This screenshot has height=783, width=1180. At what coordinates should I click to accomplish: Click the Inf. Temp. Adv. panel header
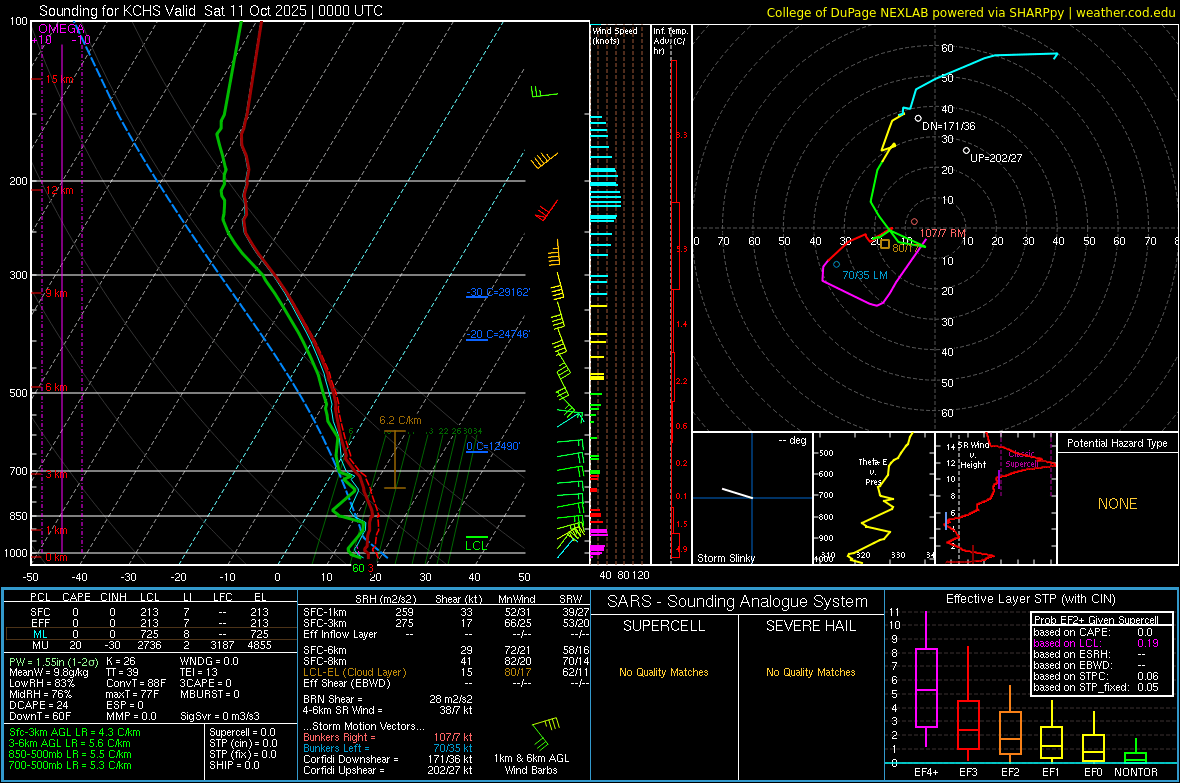coord(670,41)
